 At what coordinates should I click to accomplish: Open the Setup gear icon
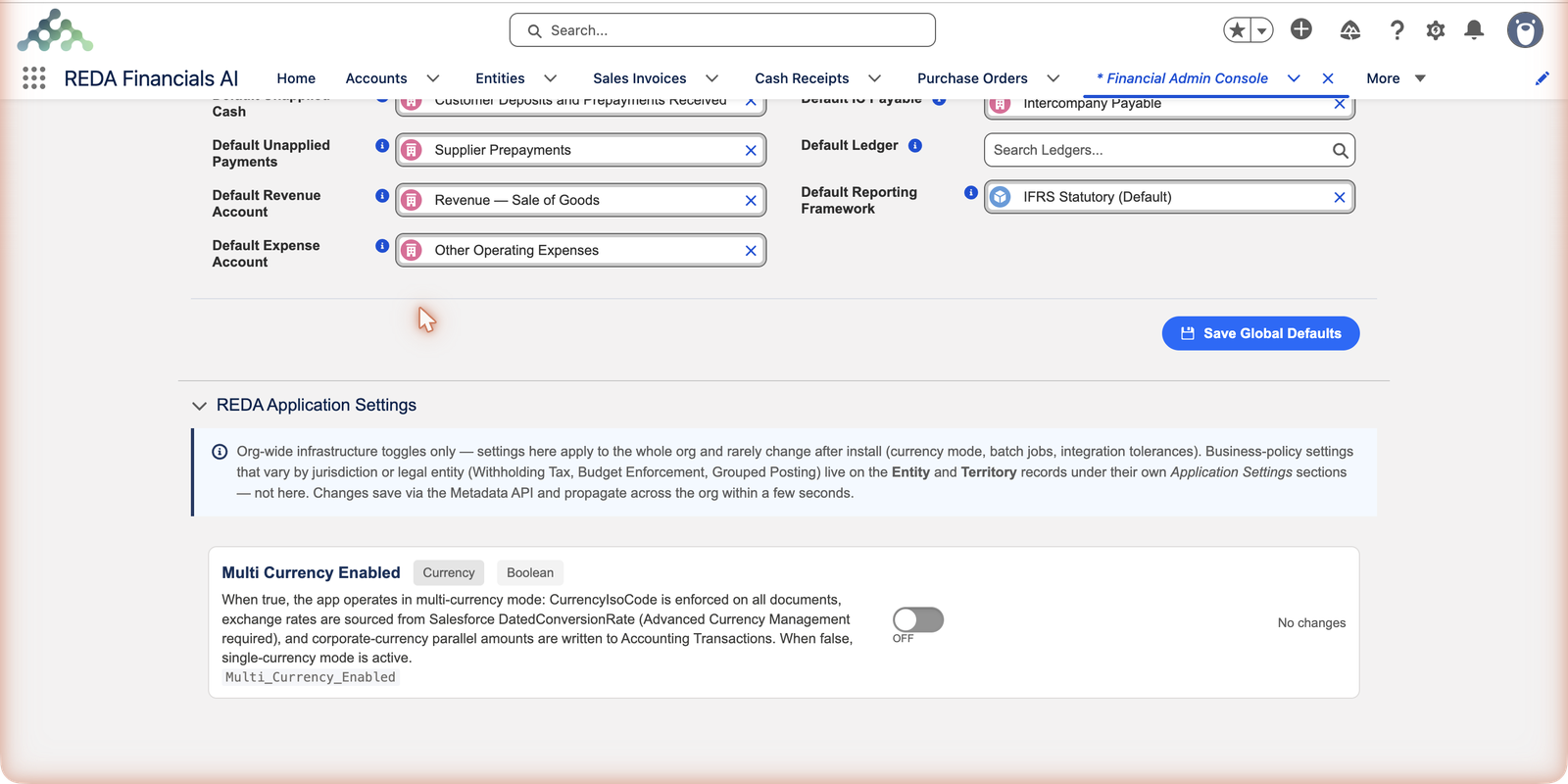pyautogui.click(x=1436, y=30)
